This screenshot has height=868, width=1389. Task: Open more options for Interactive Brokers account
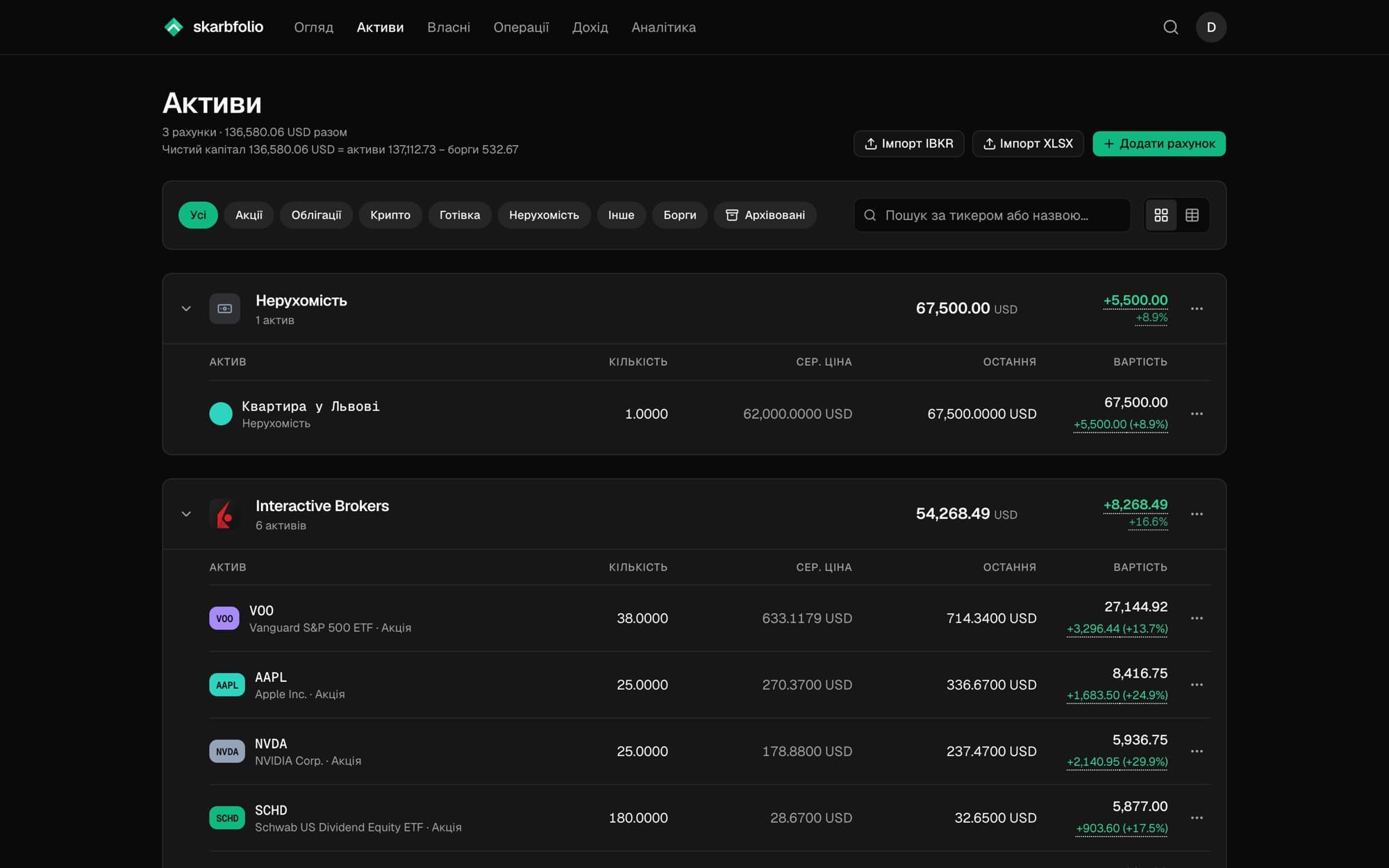[1197, 514]
